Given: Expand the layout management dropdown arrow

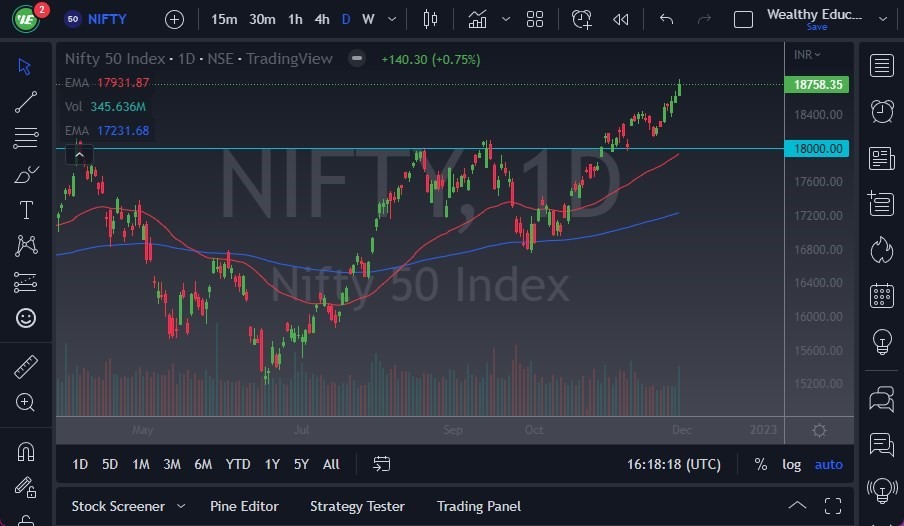Looking at the screenshot, I should click(883, 20).
